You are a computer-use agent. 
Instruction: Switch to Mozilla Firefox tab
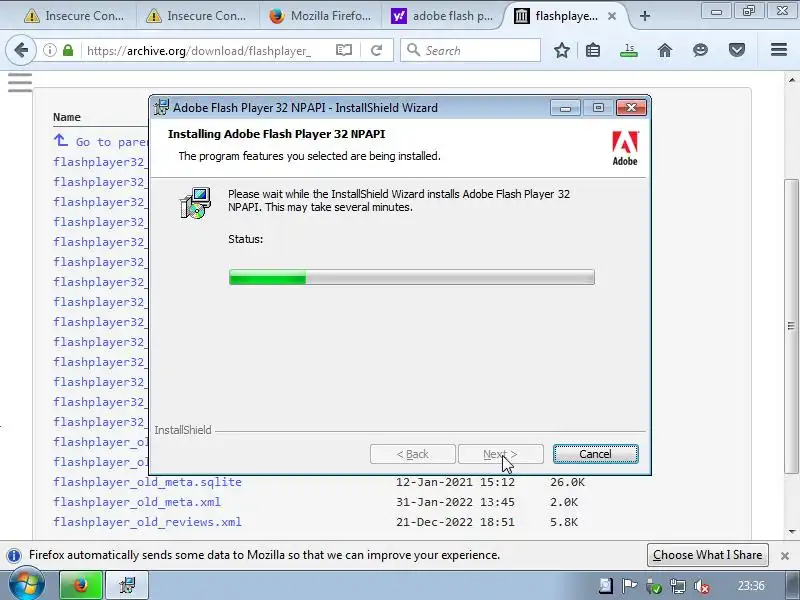(320, 16)
